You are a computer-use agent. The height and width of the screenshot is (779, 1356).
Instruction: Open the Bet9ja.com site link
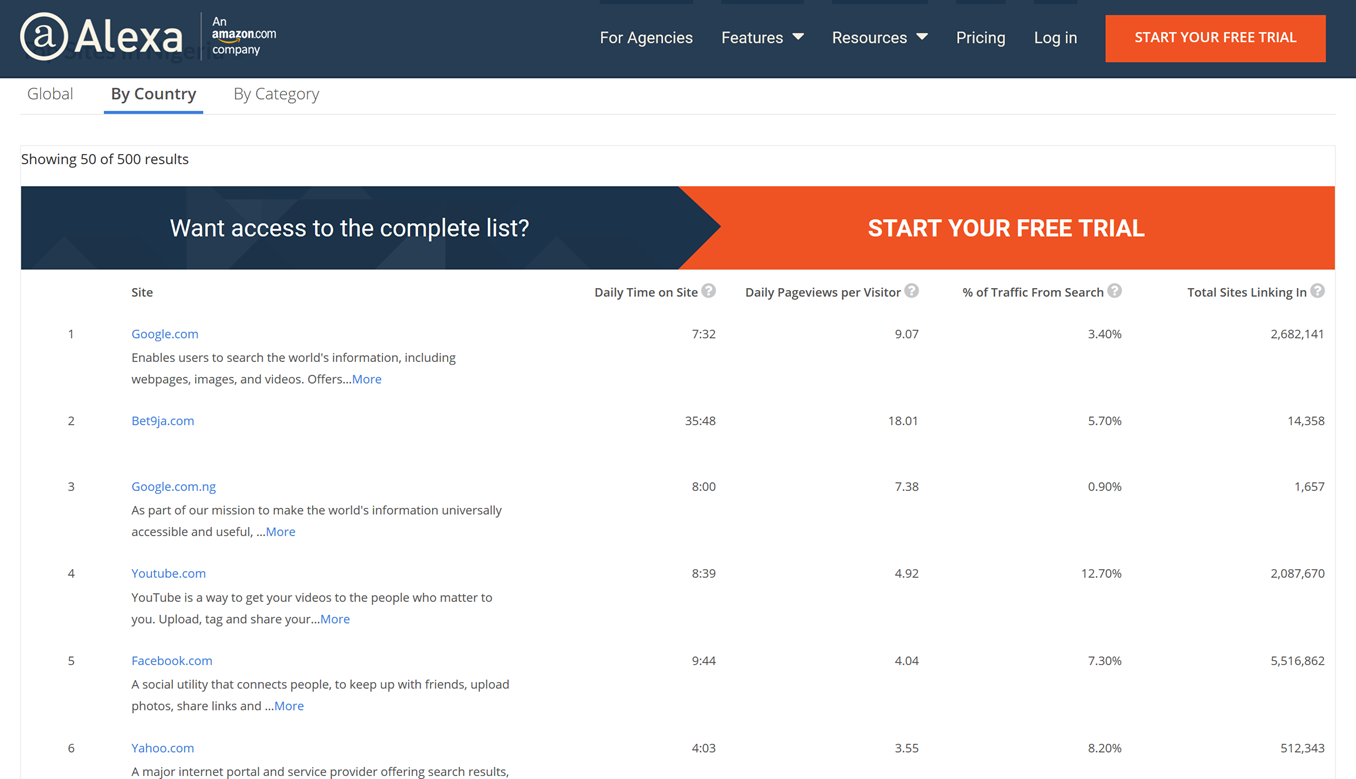[x=163, y=421]
